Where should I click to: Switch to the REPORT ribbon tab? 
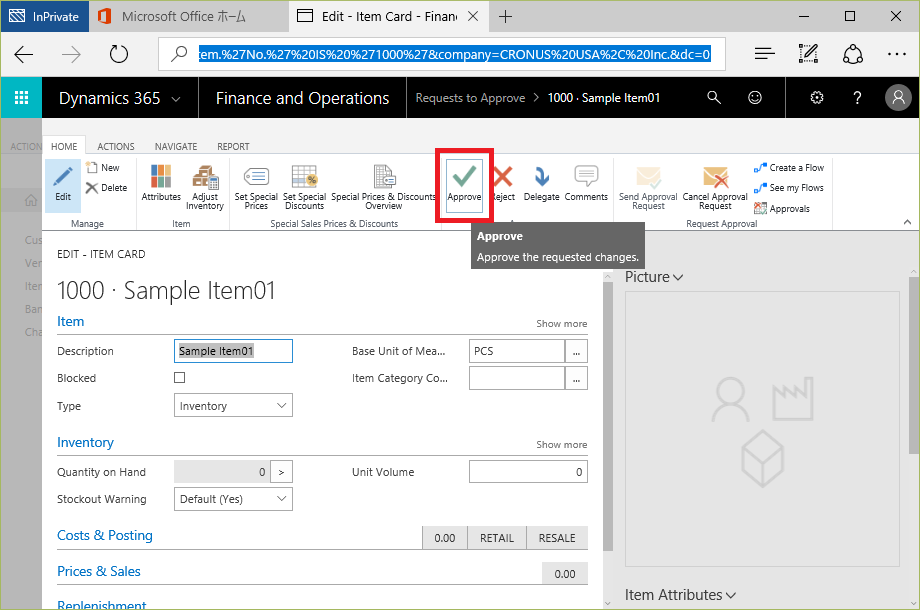coord(233,147)
